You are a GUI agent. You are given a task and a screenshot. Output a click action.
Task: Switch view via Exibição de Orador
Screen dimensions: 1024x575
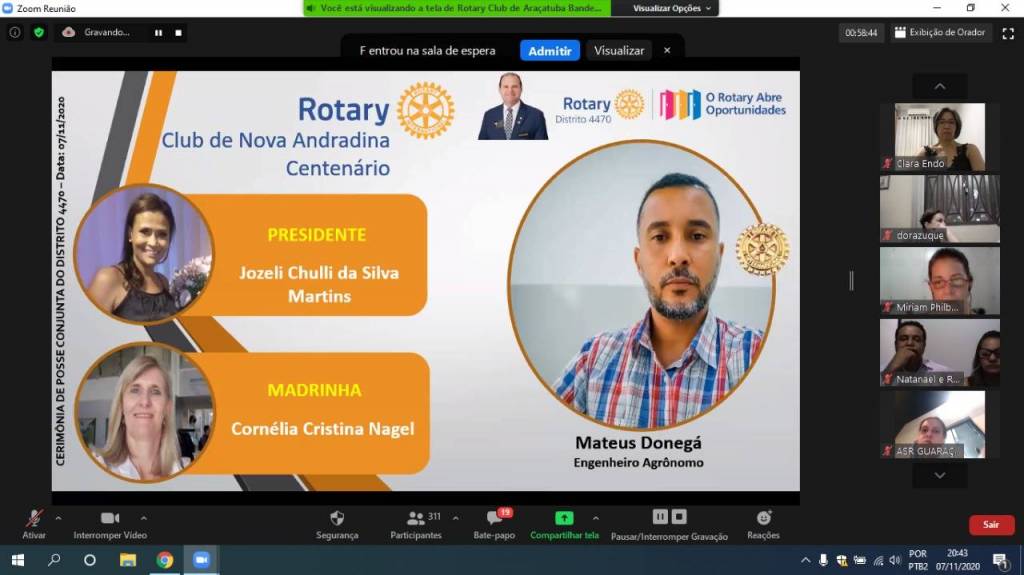coord(939,33)
